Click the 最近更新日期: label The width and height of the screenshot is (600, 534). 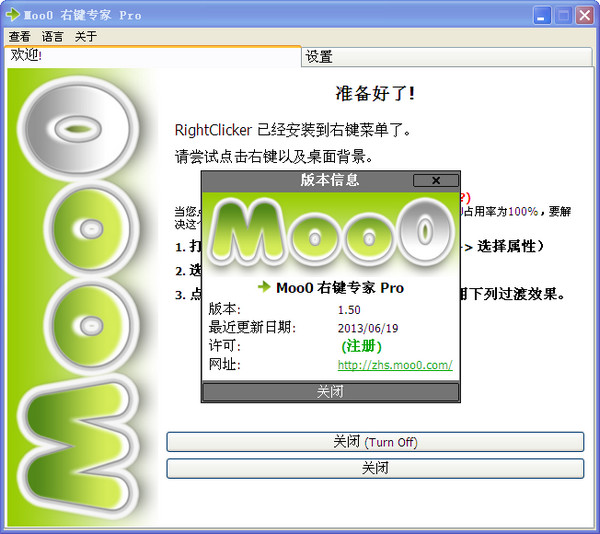click(x=252, y=327)
